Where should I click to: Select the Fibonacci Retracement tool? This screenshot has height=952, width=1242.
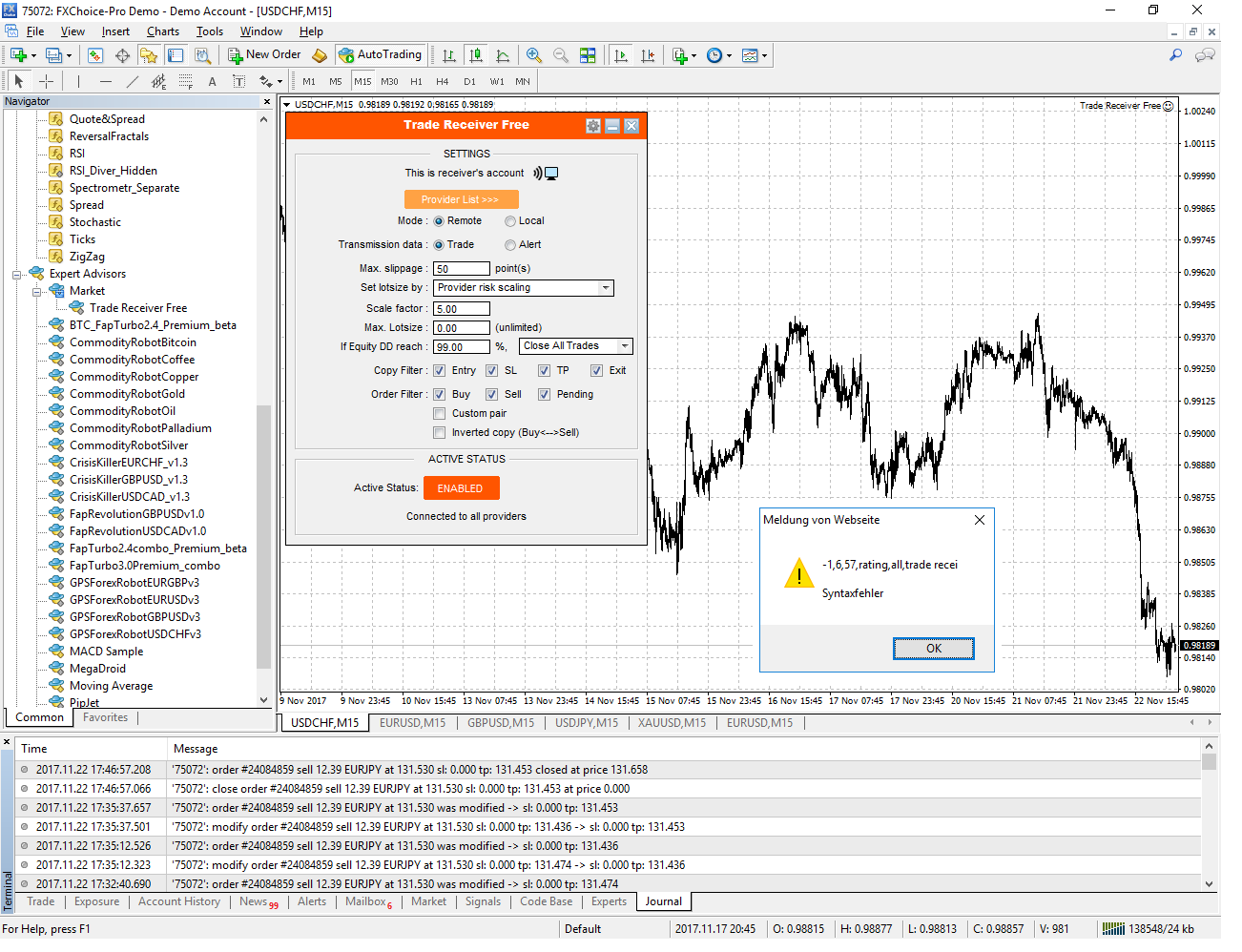point(185,81)
